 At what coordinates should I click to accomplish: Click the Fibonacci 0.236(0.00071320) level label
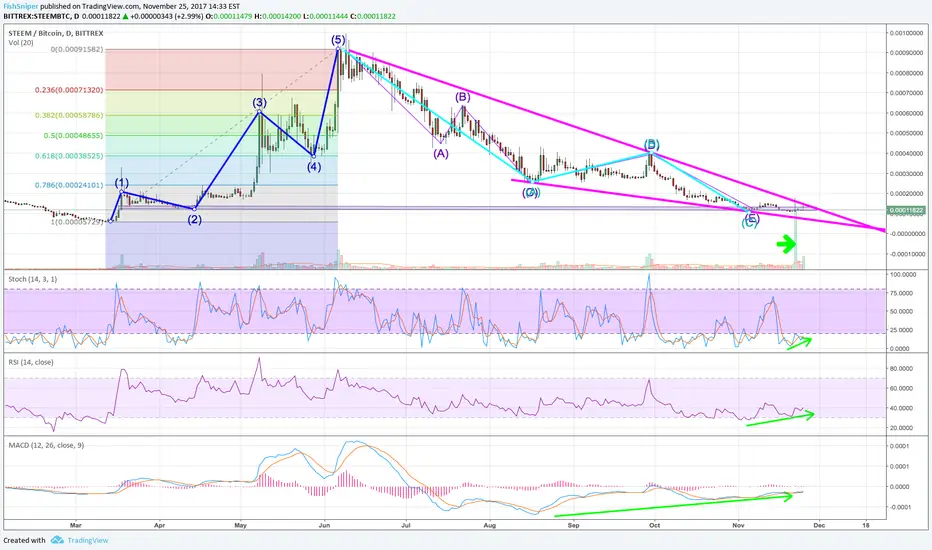[69, 90]
